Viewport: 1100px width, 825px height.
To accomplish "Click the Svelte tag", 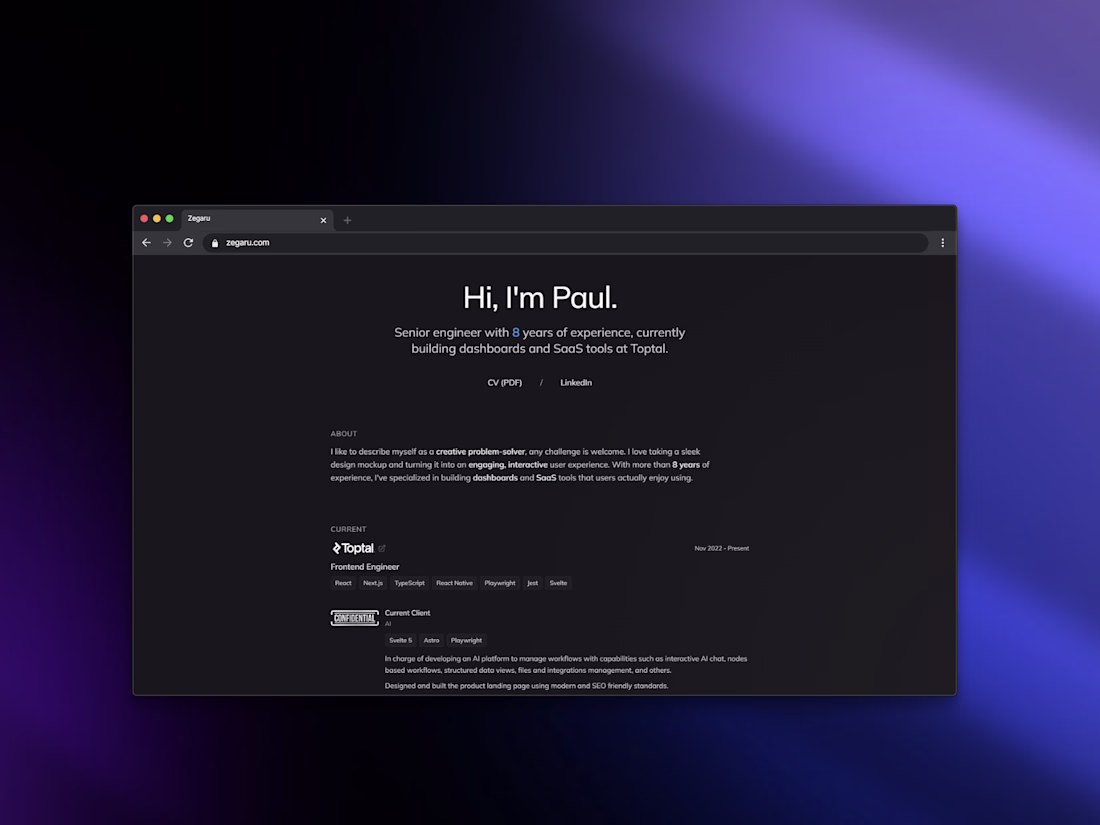I will tap(558, 583).
